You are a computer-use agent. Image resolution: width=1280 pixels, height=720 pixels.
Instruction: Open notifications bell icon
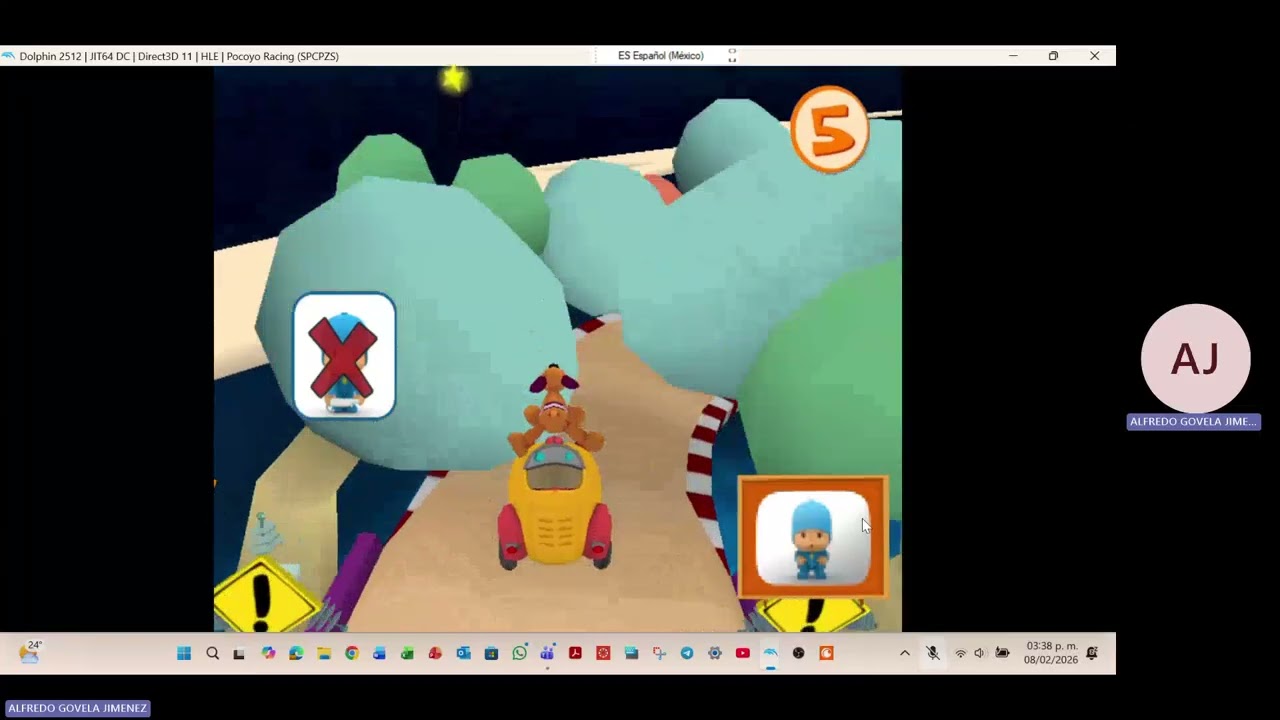tap(1092, 653)
